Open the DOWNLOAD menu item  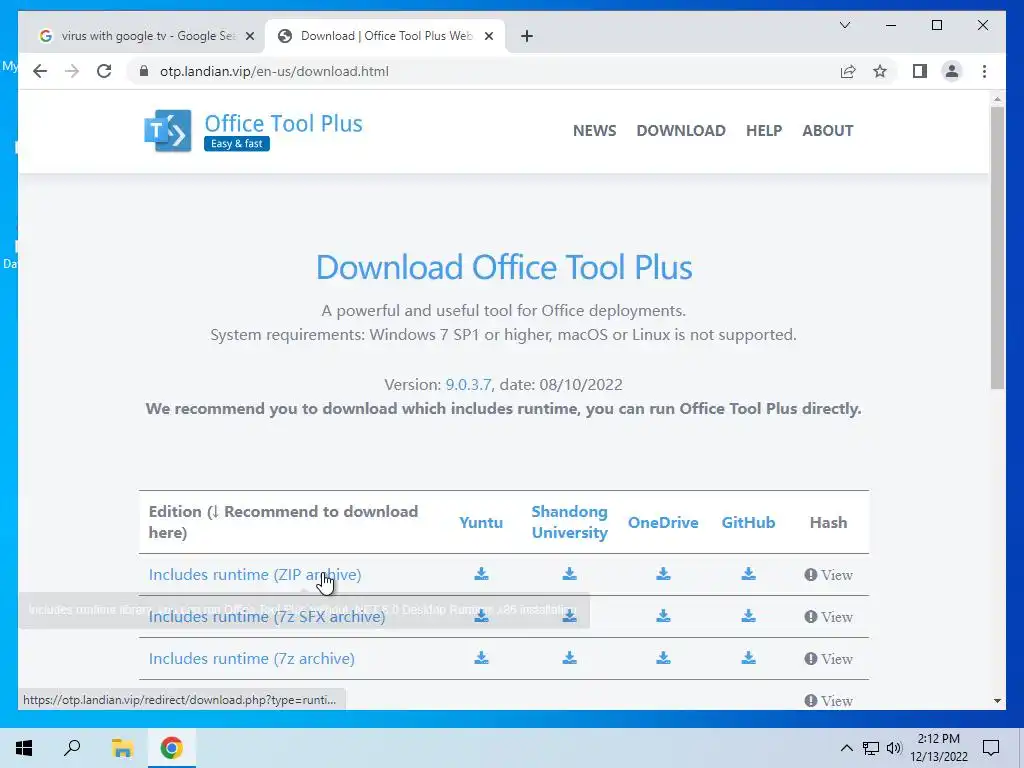click(680, 131)
